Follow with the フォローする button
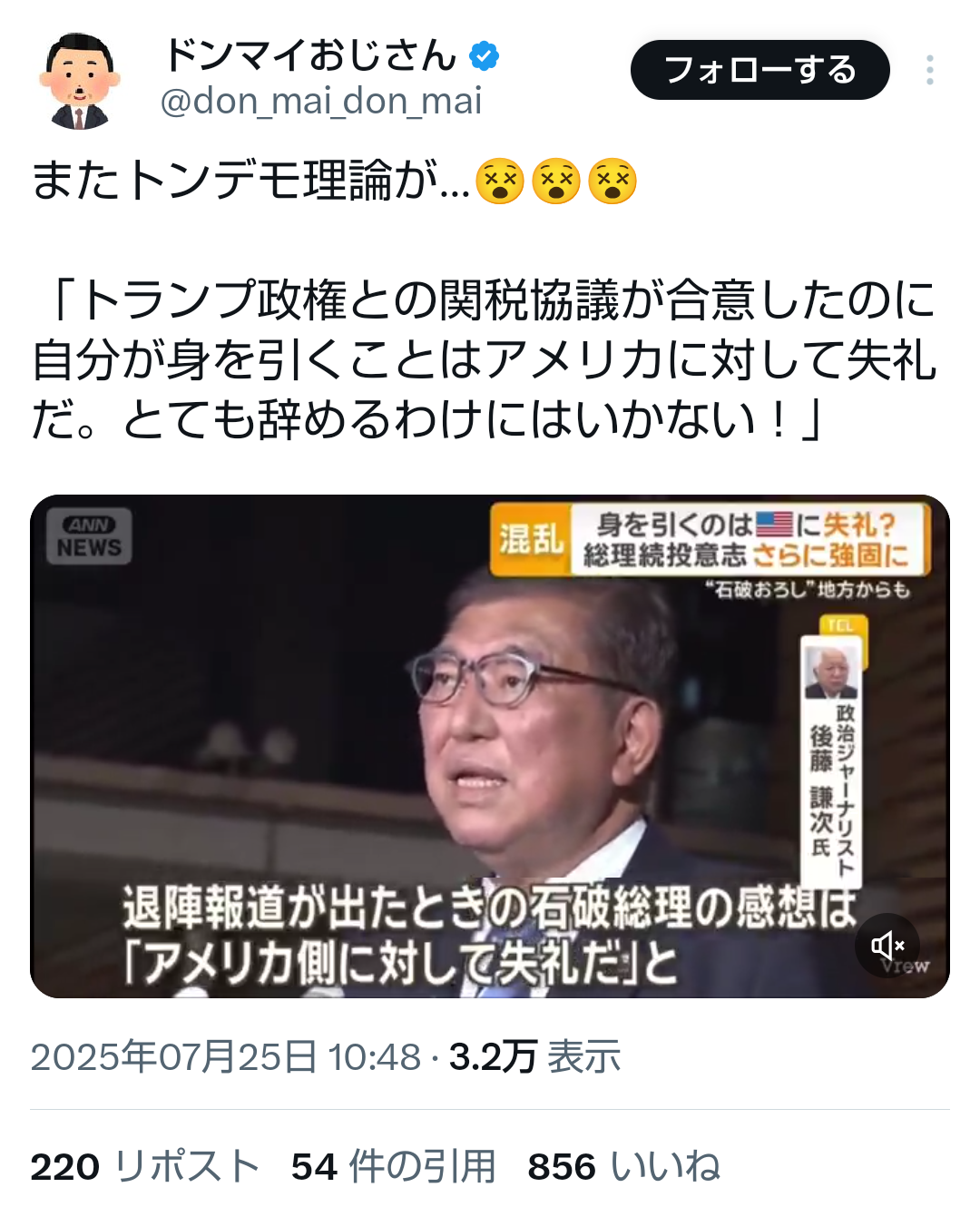The image size is (980, 1207). [x=759, y=70]
